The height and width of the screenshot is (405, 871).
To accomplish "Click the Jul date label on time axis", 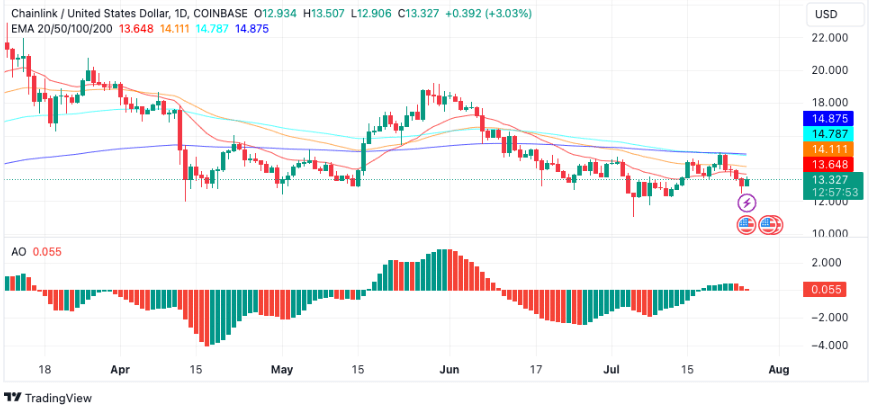I will (x=612, y=369).
